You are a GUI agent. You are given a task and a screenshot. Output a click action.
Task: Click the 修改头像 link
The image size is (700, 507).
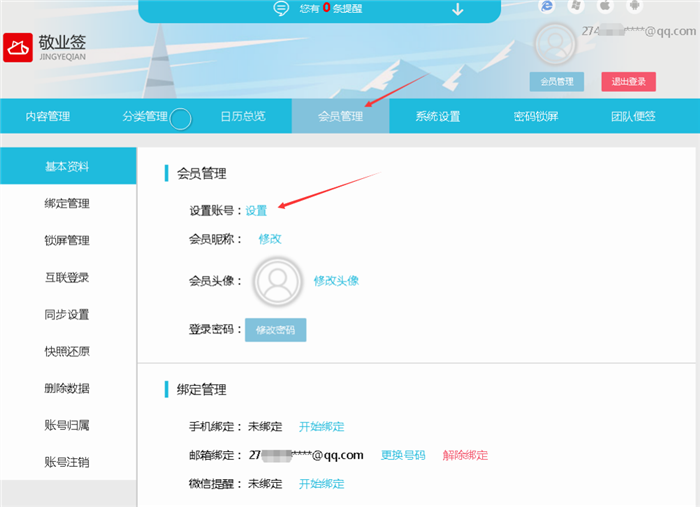pos(336,281)
